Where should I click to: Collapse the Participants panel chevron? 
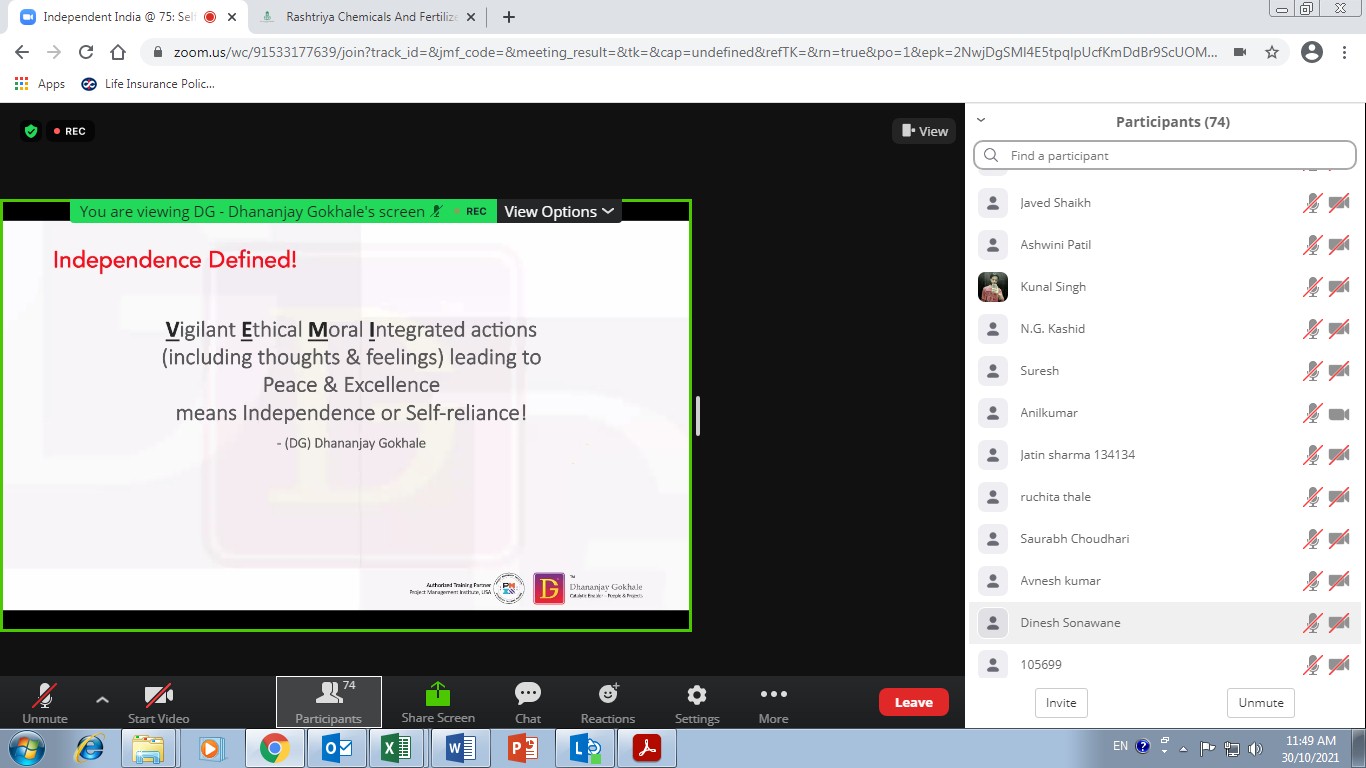tap(981, 120)
